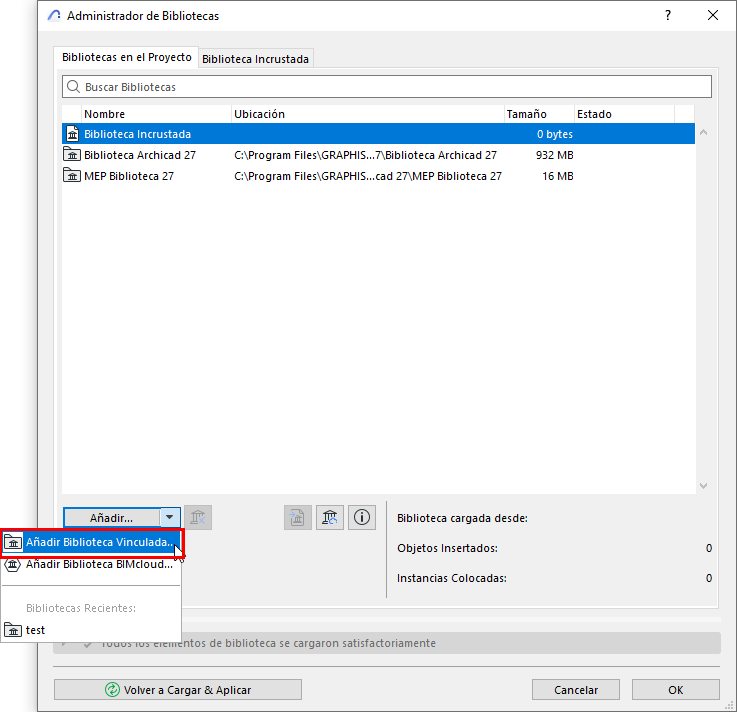Click the Cancelar button
This screenshot has height=712, width=737.
[x=576, y=689]
